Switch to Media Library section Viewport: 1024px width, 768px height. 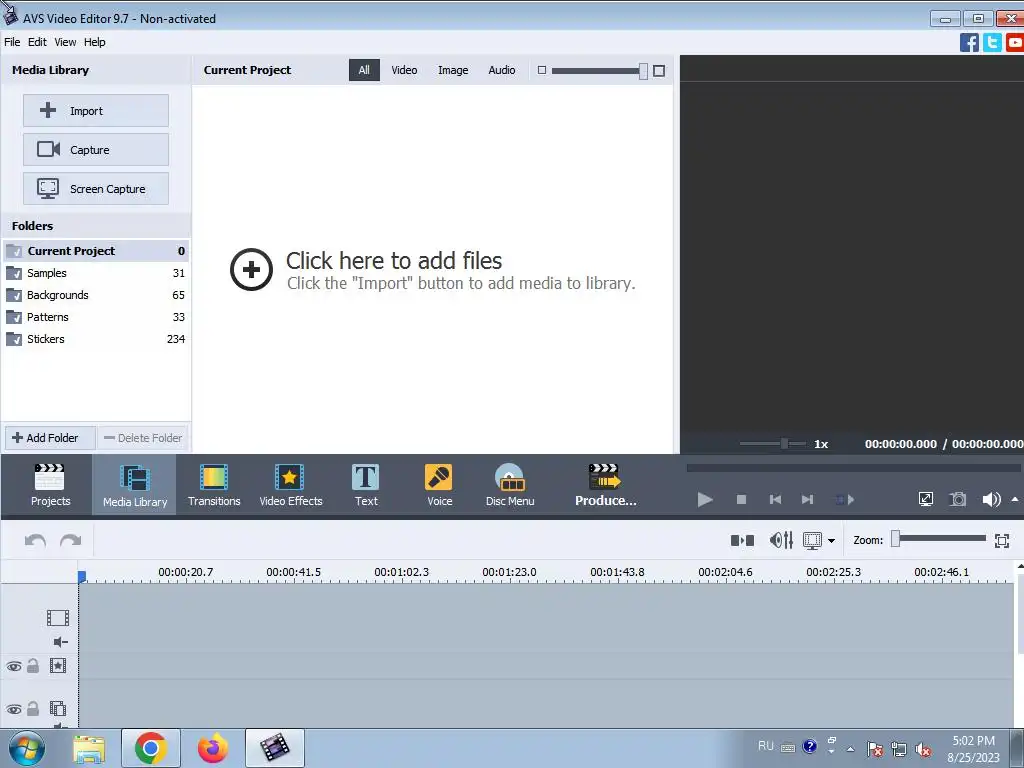[135, 485]
